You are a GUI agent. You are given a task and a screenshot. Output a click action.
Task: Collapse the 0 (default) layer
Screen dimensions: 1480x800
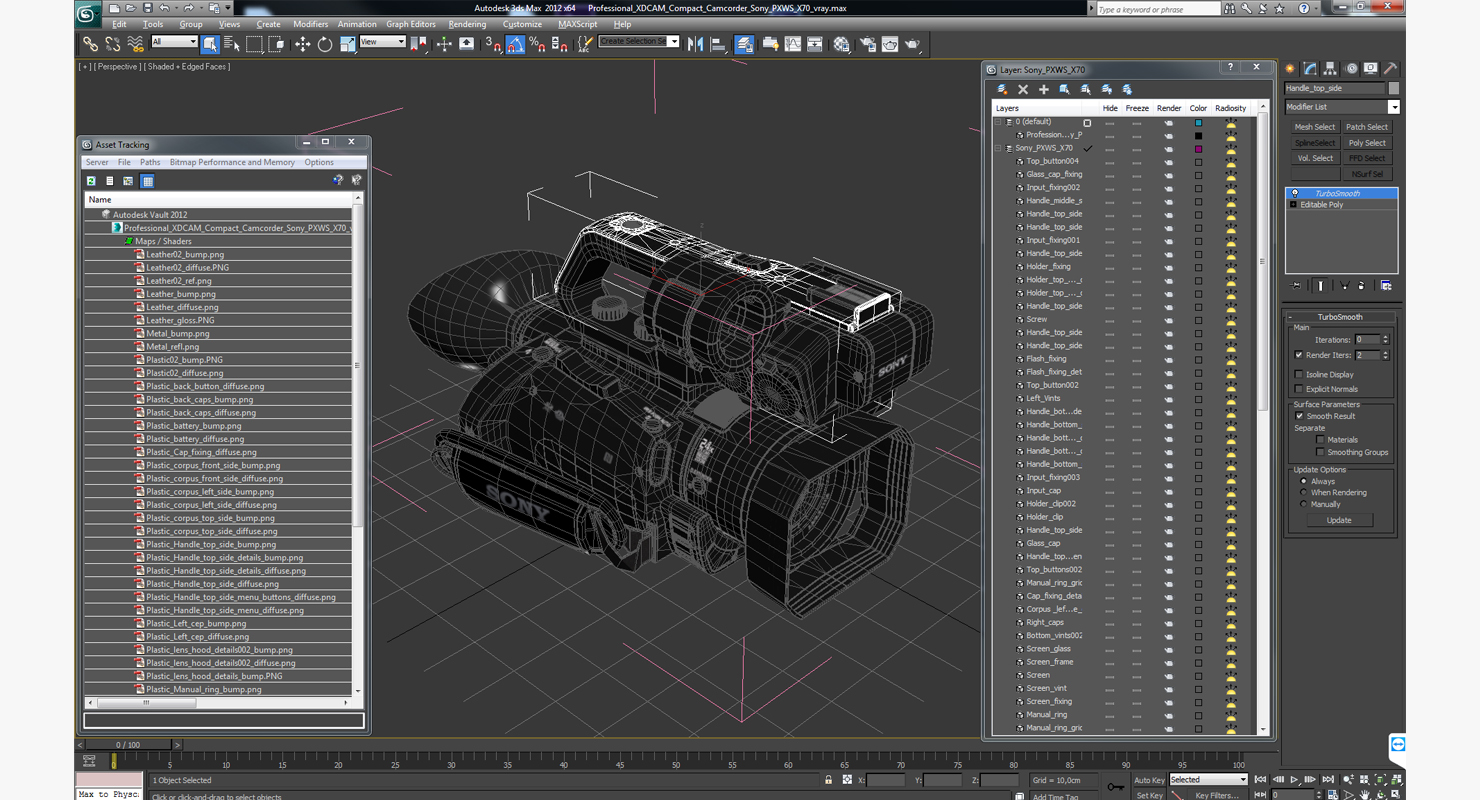coord(998,122)
